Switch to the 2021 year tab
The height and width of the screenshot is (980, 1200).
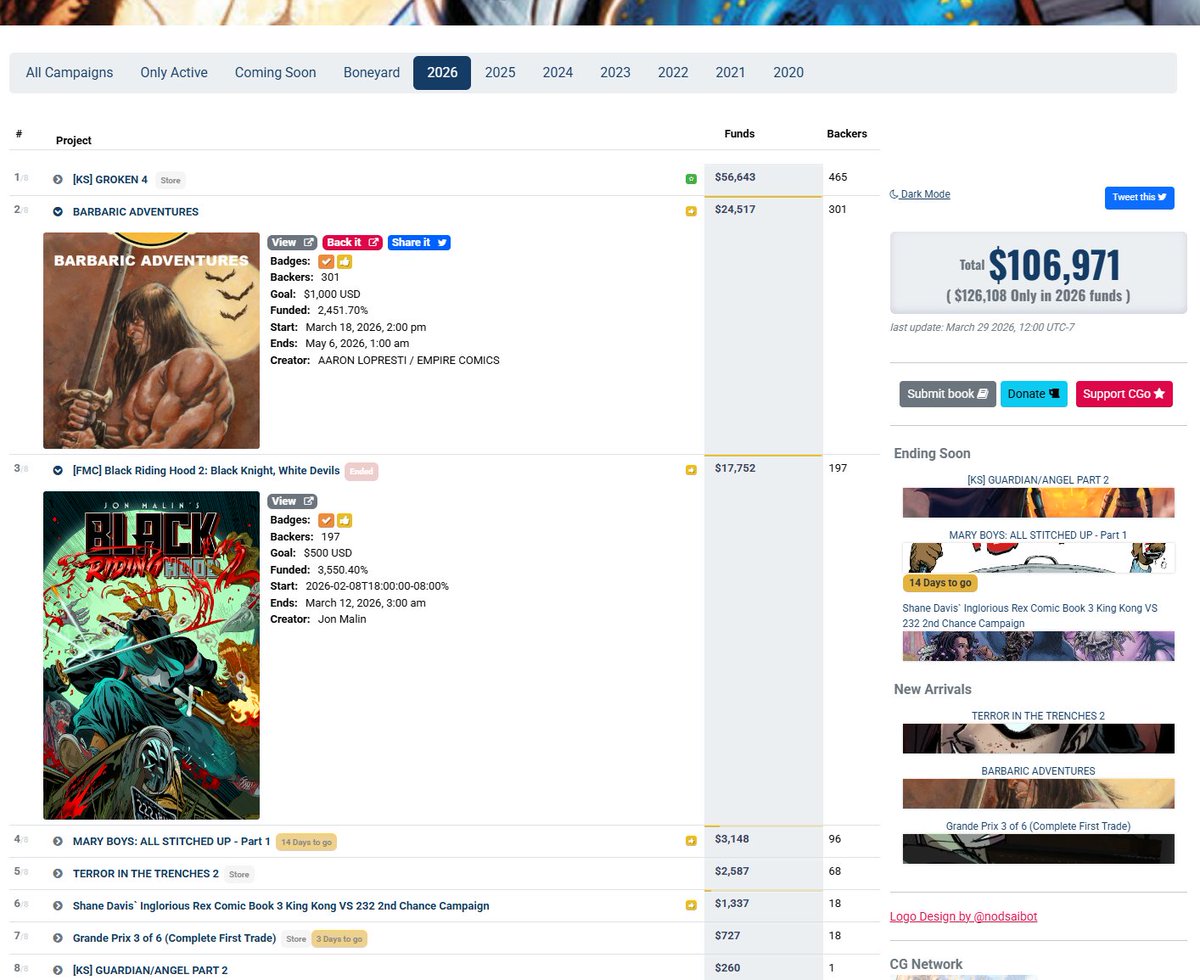pyautogui.click(x=730, y=73)
